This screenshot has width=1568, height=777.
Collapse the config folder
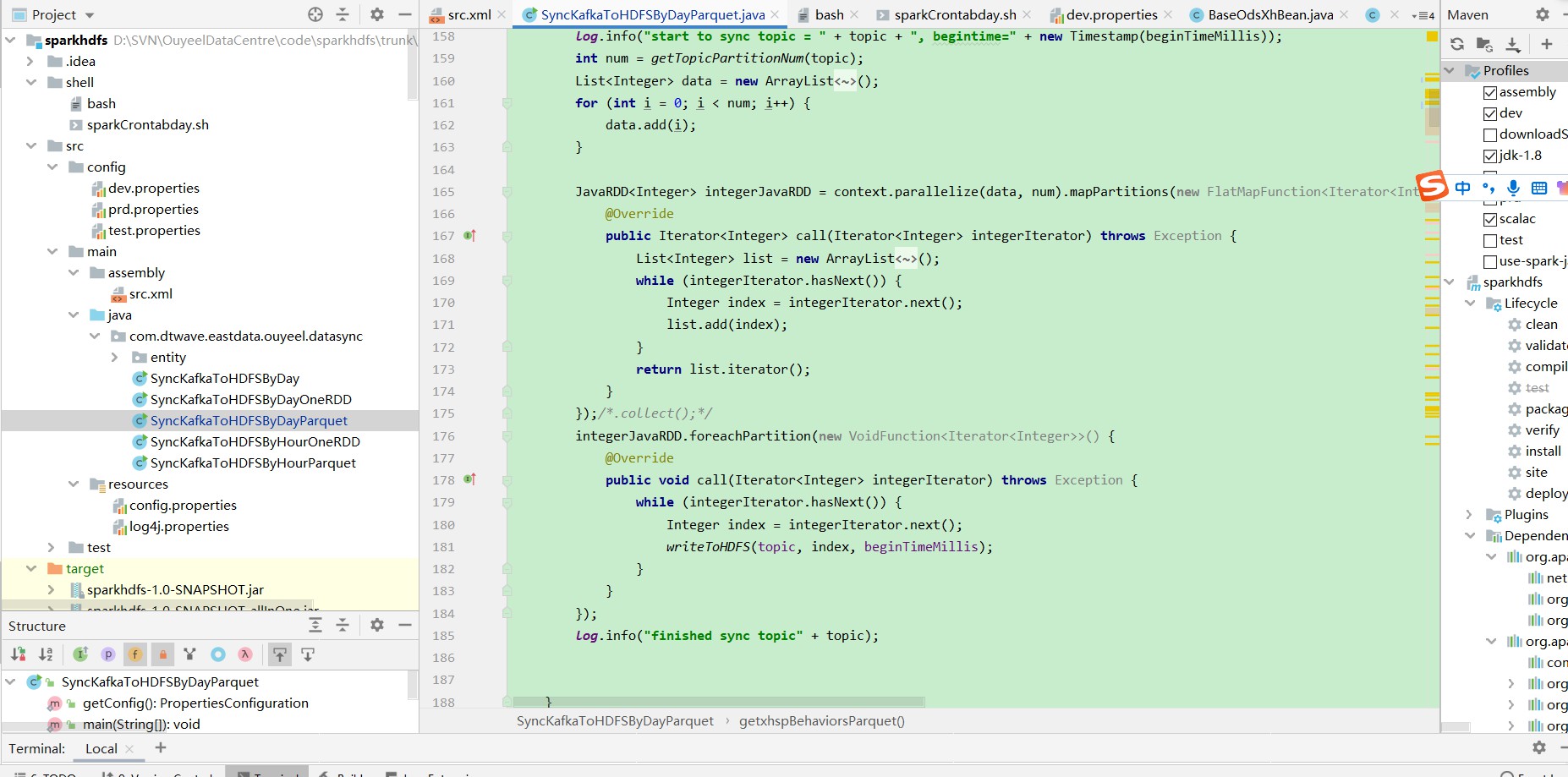pos(52,167)
